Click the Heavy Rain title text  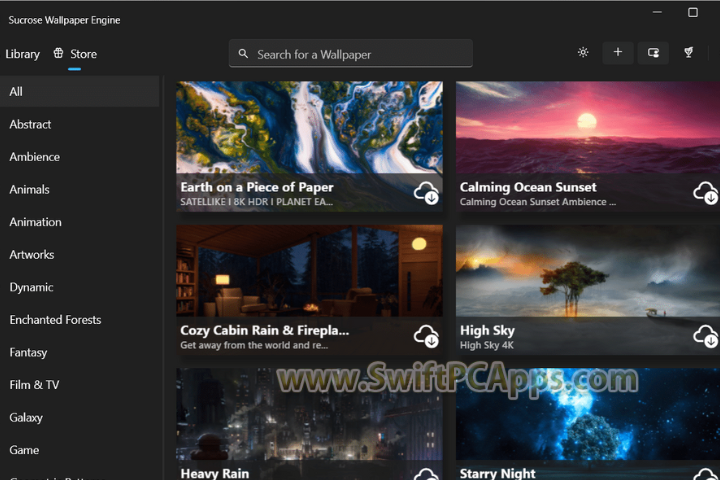pos(215,473)
